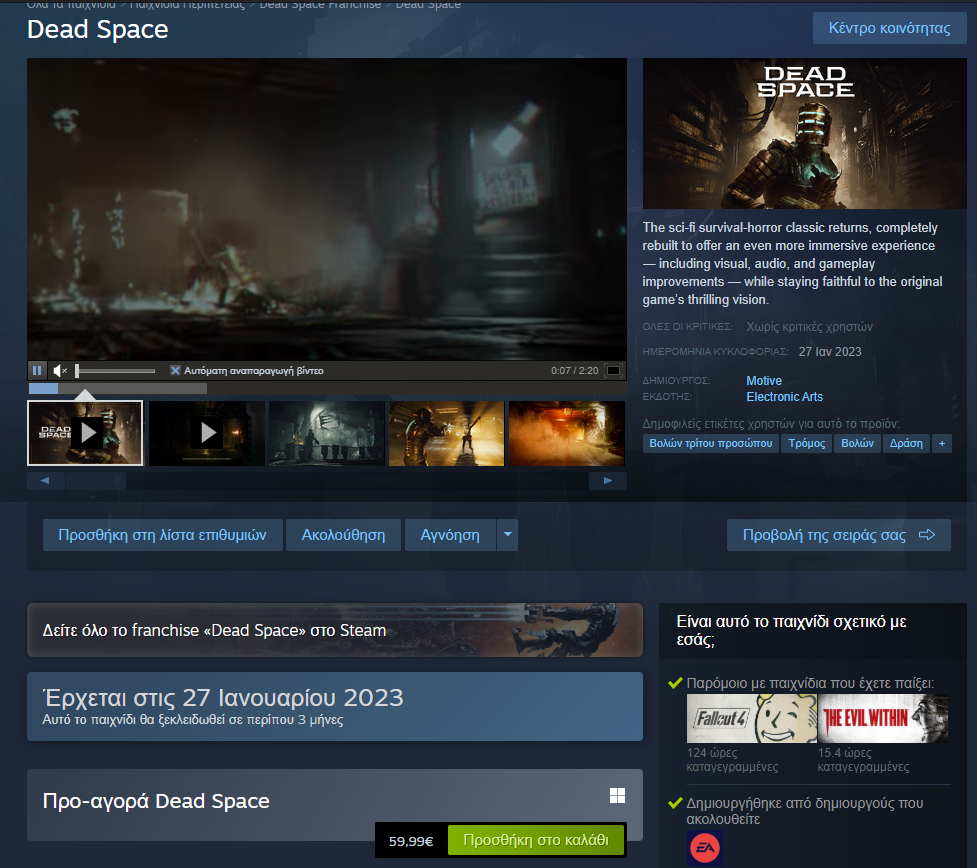Click the plus button to add tags
This screenshot has height=868, width=977.
click(942, 444)
